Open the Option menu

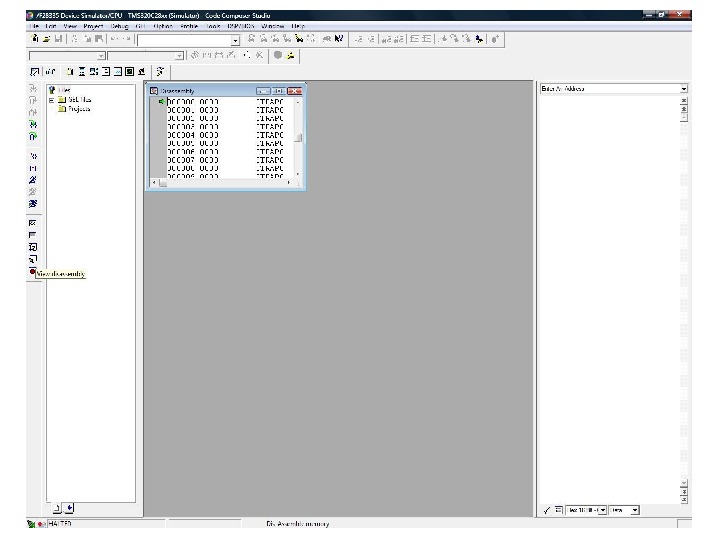[163, 26]
